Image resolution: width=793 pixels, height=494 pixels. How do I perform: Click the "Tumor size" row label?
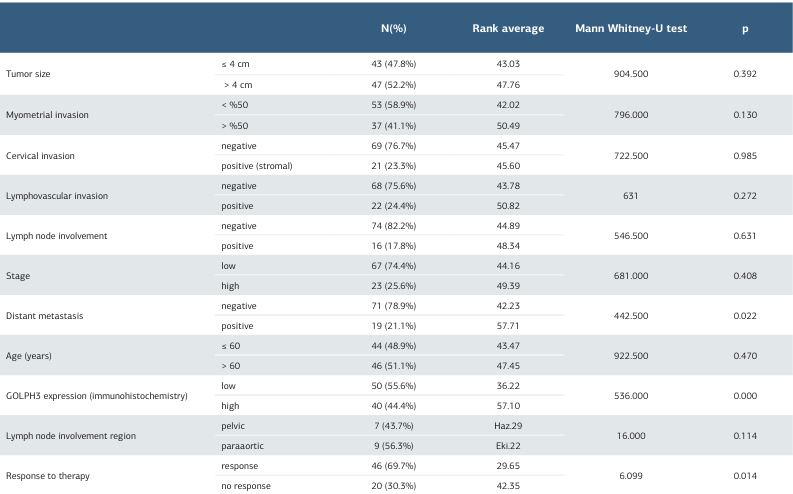29,75
